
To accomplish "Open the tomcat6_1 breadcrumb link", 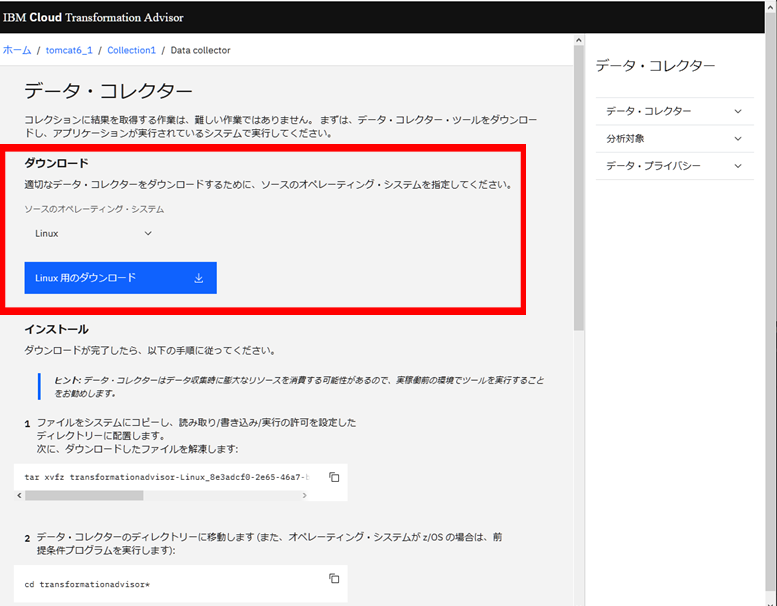I will point(69,50).
